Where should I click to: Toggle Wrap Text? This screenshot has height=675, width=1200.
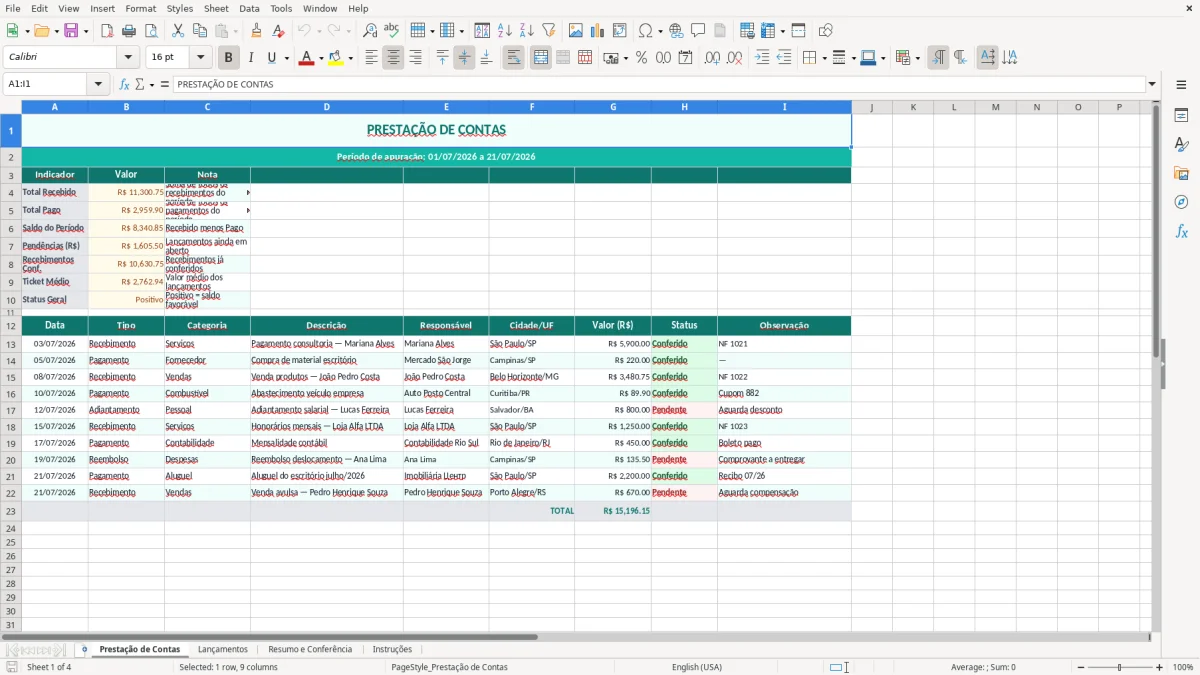[x=514, y=58]
